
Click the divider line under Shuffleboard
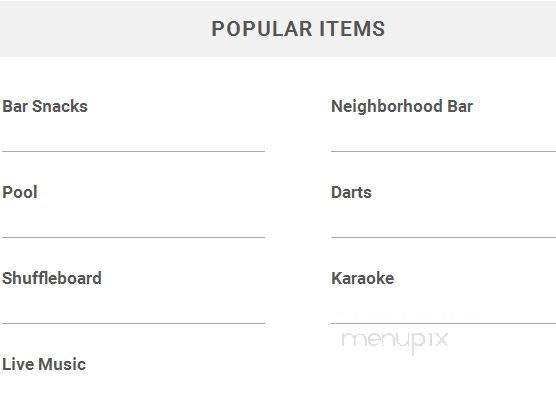tap(134, 323)
